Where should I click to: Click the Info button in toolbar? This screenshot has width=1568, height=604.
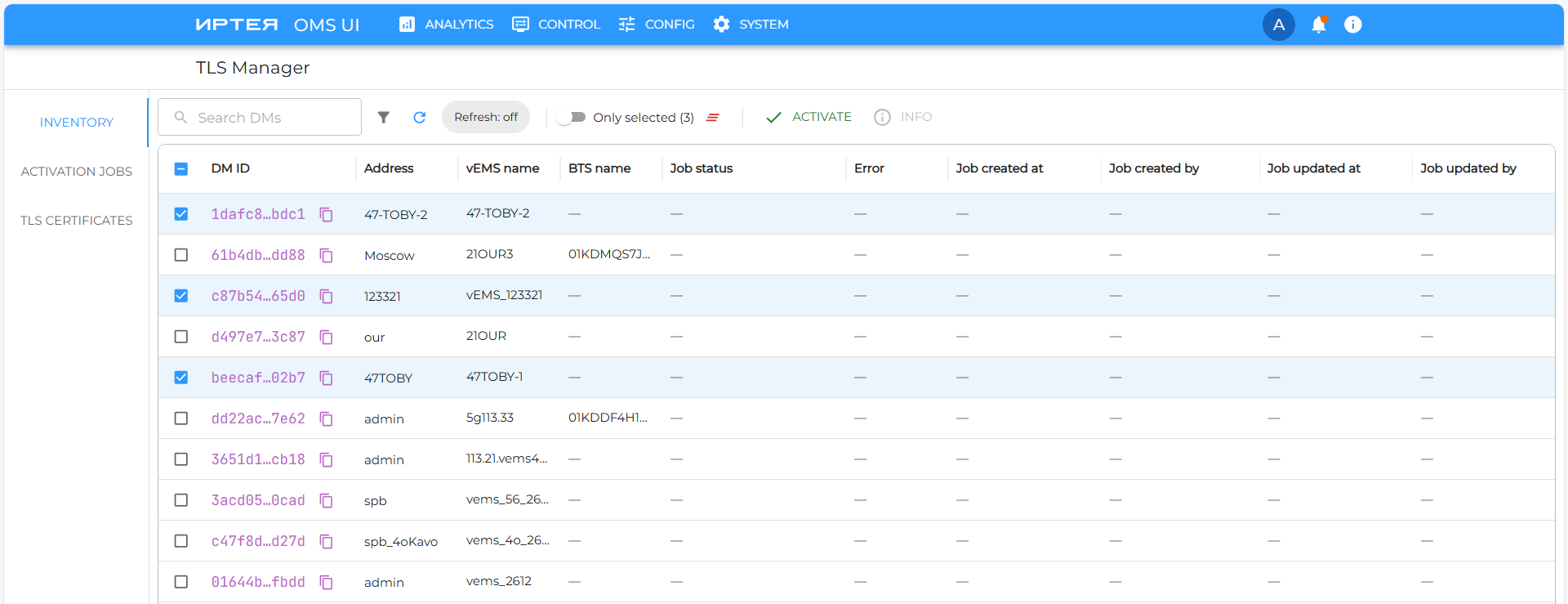(x=902, y=117)
